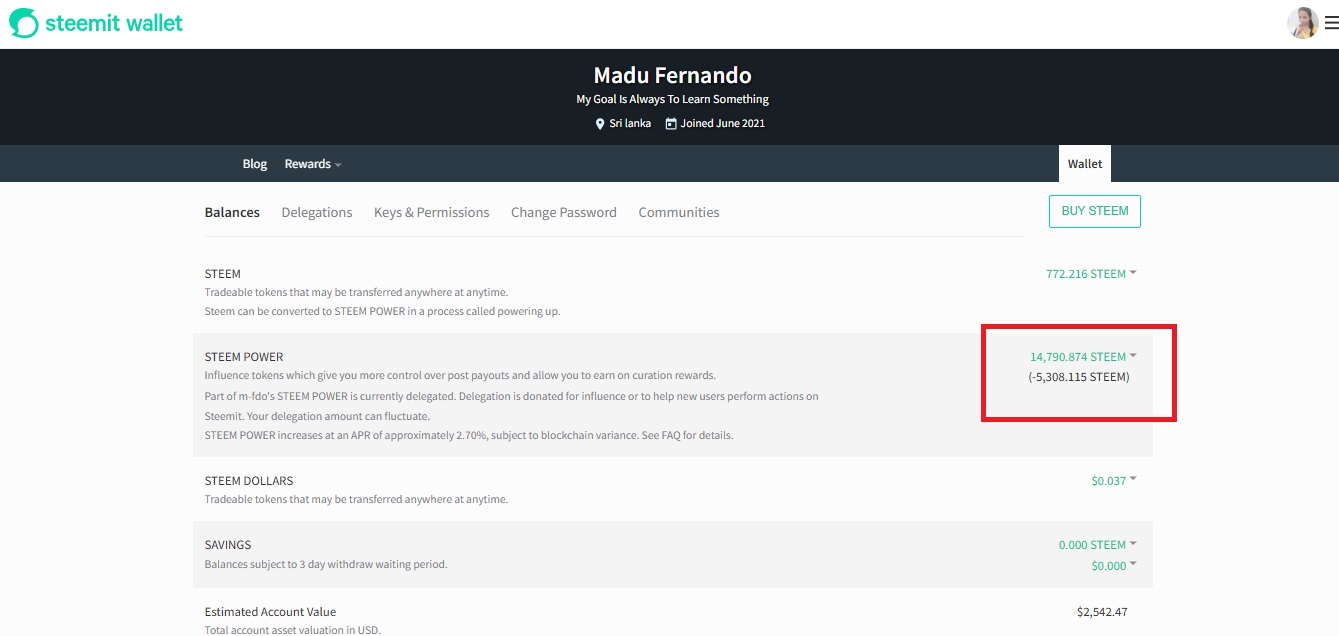This screenshot has height=636, width=1339.
Task: Click the BUY STEEM button
Action: [x=1095, y=211]
